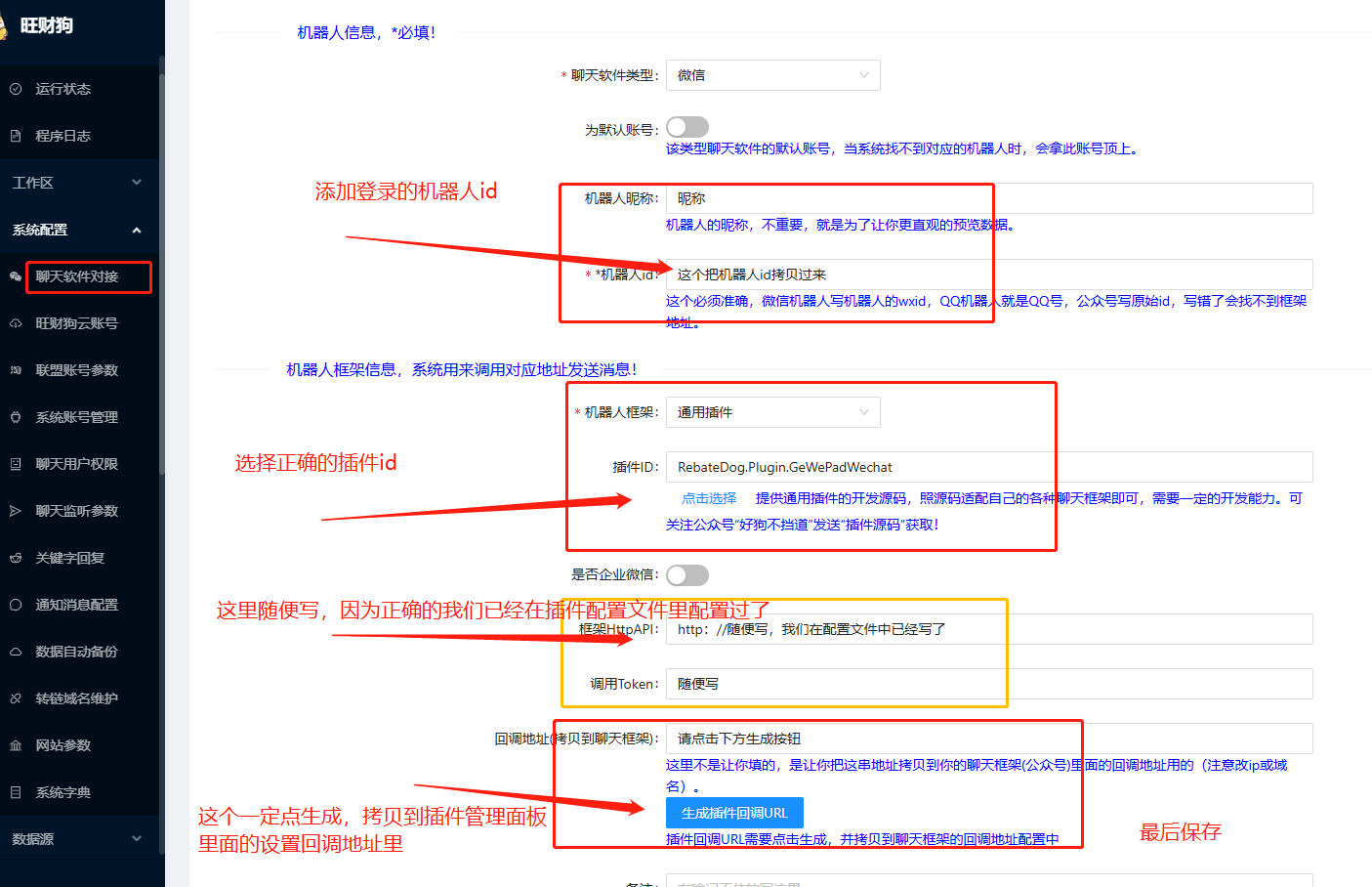Click the 点击选择 link
The width and height of the screenshot is (1372, 887).
(x=709, y=498)
